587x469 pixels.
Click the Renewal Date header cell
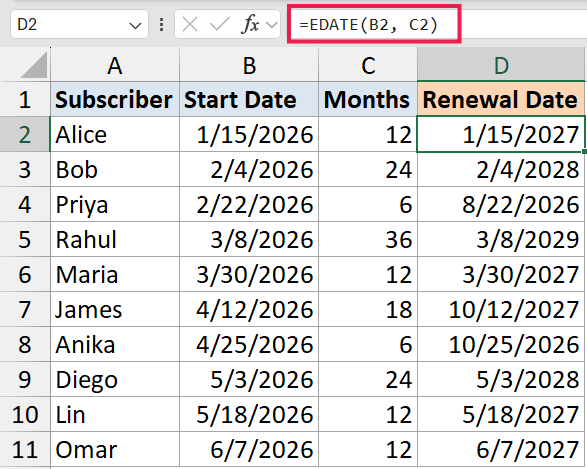point(501,99)
